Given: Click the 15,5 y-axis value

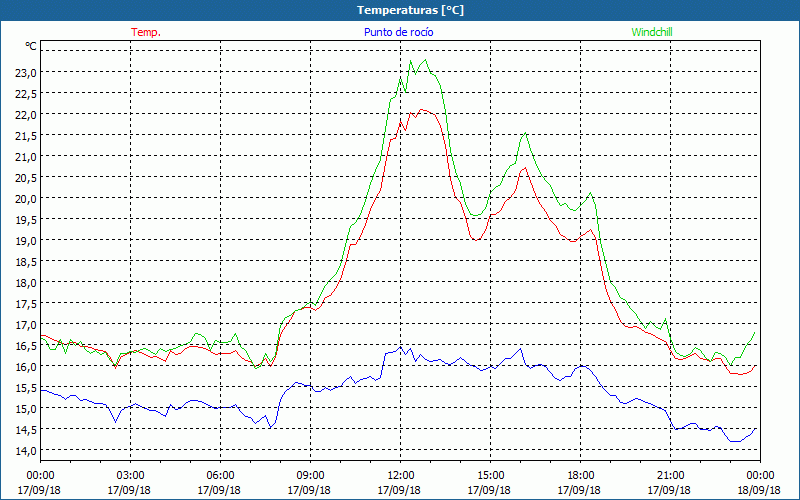Looking at the screenshot, I should (26, 388).
